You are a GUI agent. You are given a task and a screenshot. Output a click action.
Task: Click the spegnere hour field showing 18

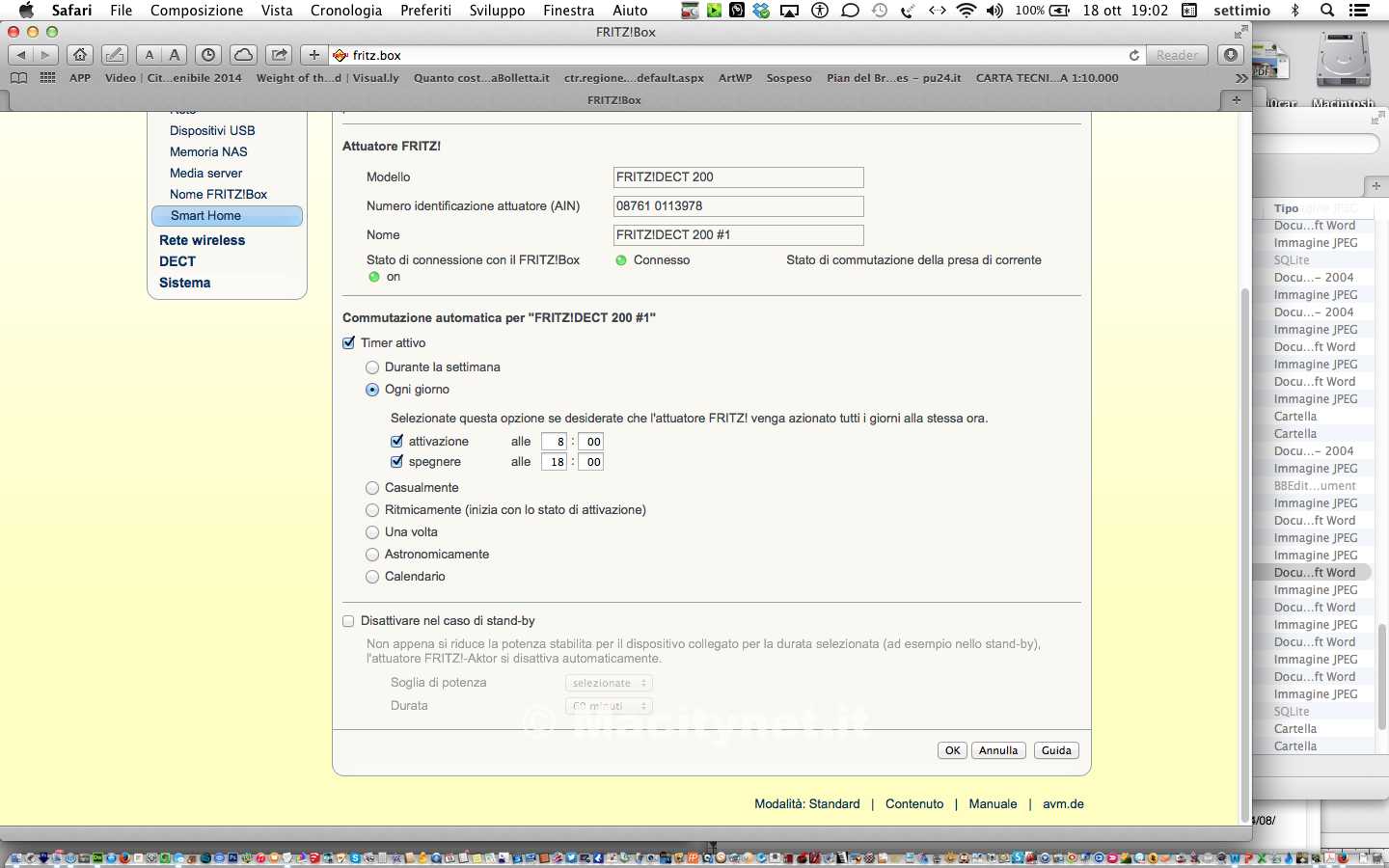point(555,462)
